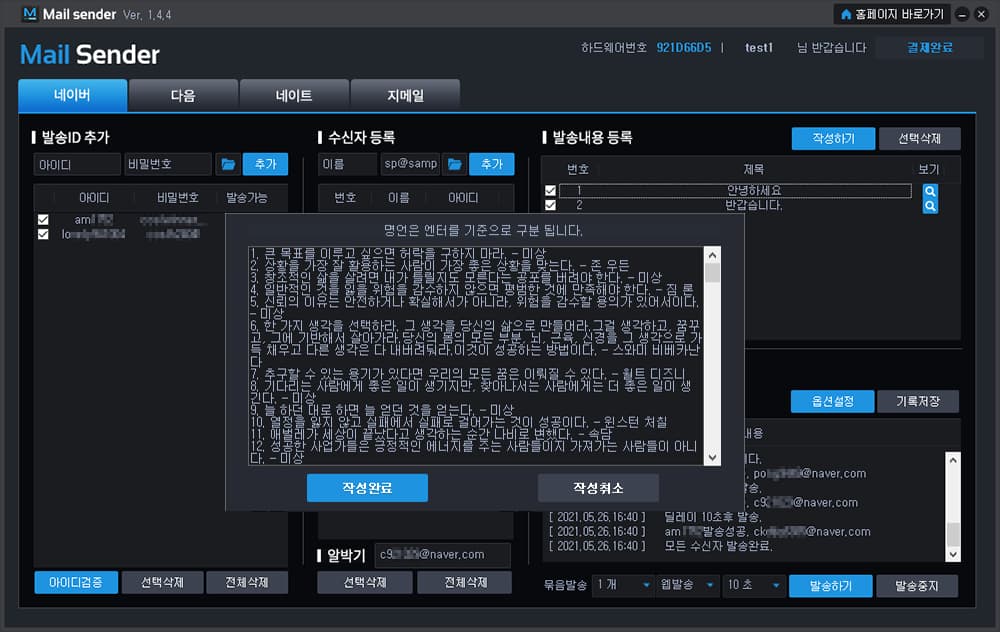1000x632 pixels.
Task: Toggle checkbox for second sender ID row
Action: coord(43,234)
